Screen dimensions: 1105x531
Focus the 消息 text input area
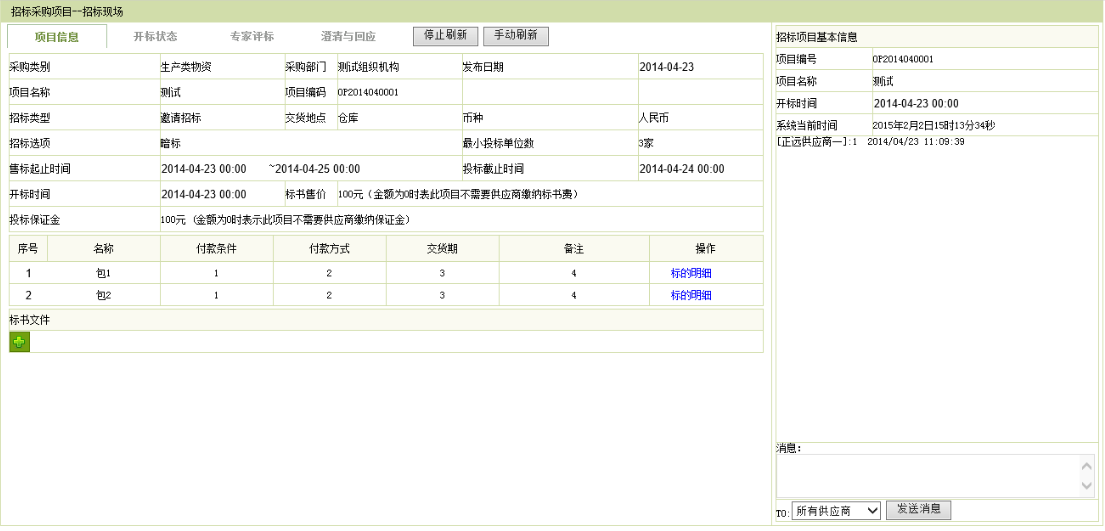(x=927, y=475)
